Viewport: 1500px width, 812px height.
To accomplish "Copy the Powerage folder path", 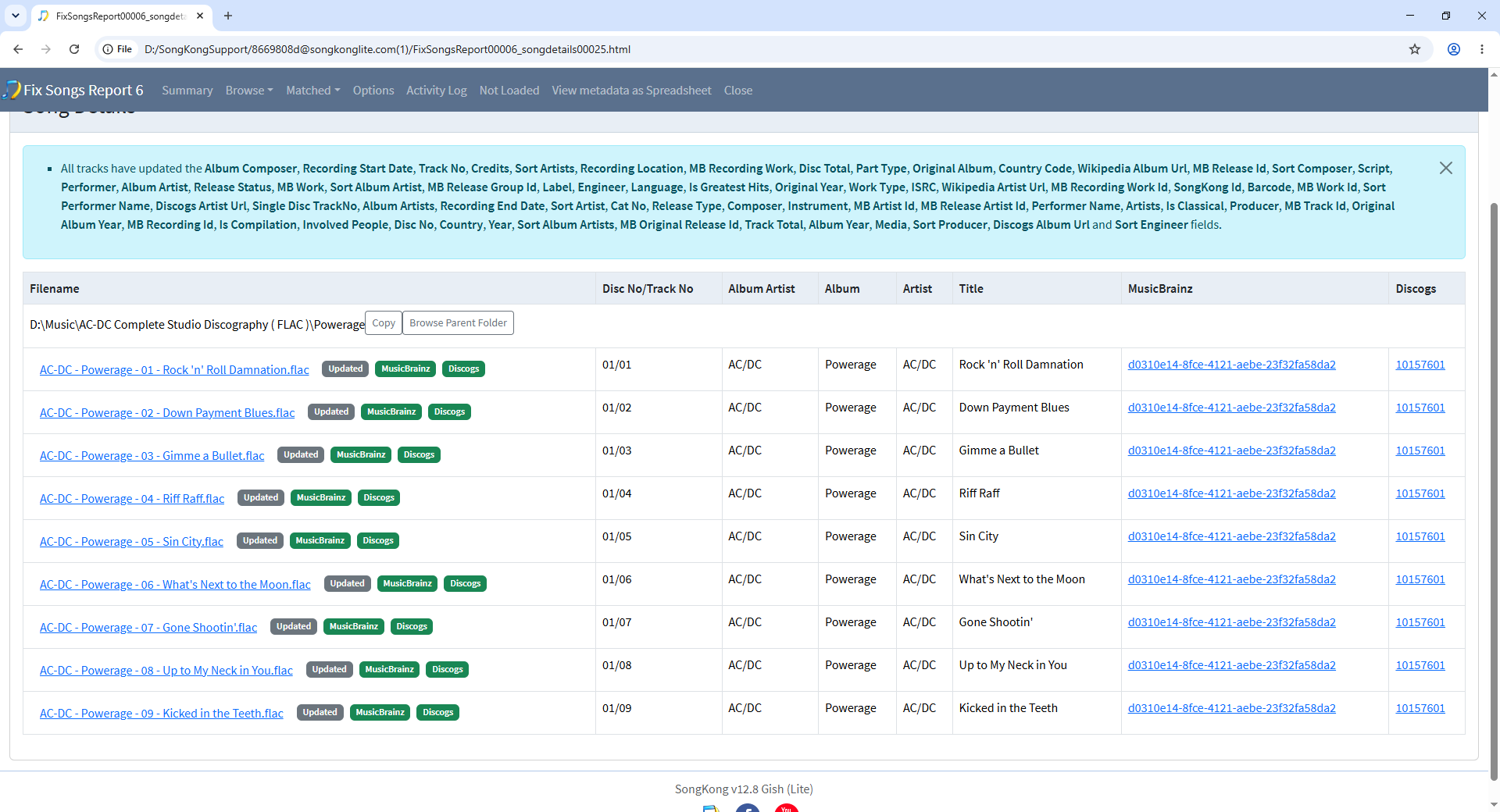I will point(384,323).
